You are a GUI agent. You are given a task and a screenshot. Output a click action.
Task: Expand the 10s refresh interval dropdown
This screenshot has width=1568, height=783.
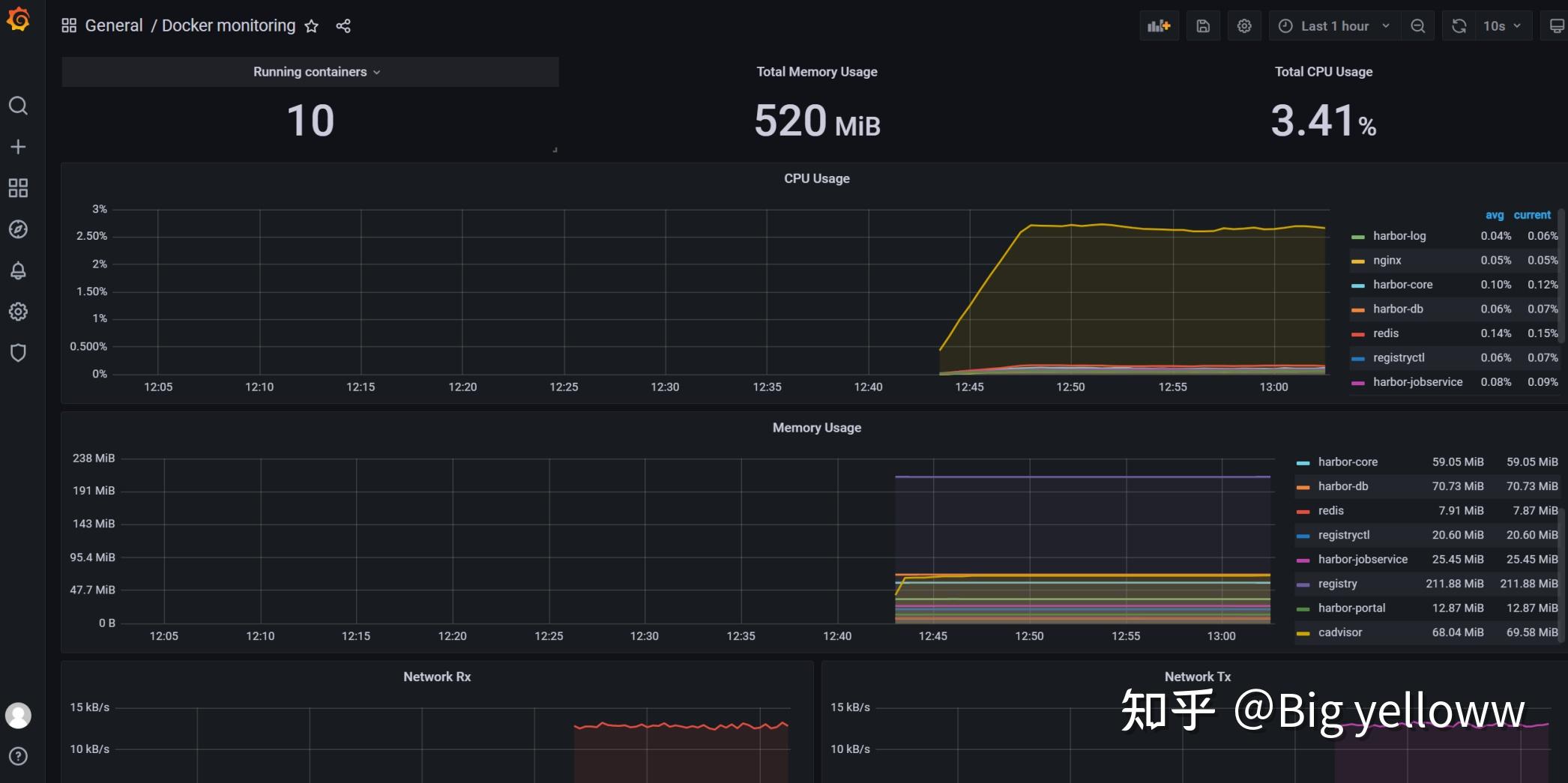click(x=1503, y=26)
